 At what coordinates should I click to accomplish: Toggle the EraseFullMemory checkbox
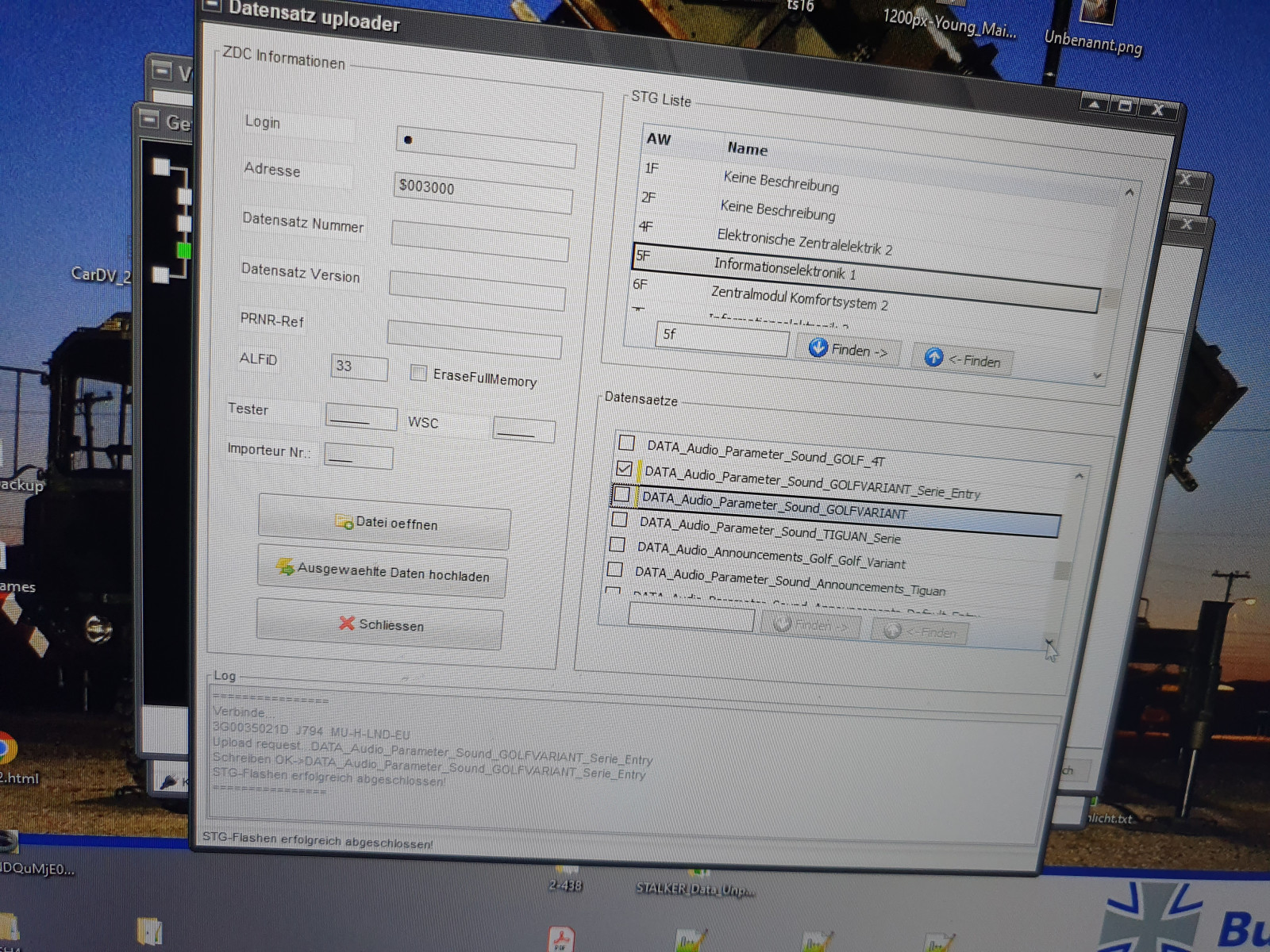point(418,372)
